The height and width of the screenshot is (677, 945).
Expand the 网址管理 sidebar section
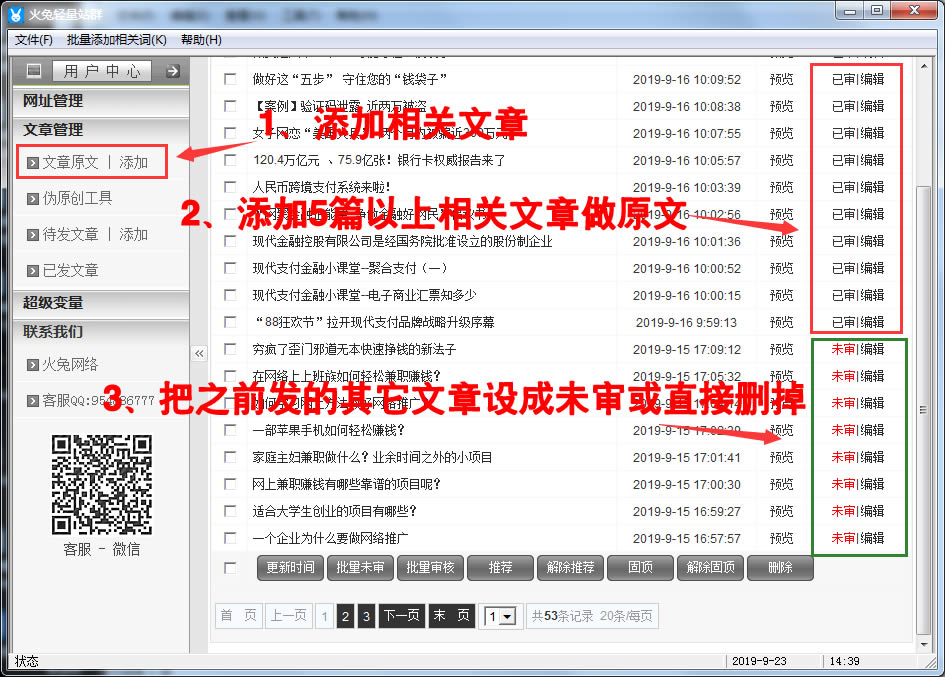[53, 101]
